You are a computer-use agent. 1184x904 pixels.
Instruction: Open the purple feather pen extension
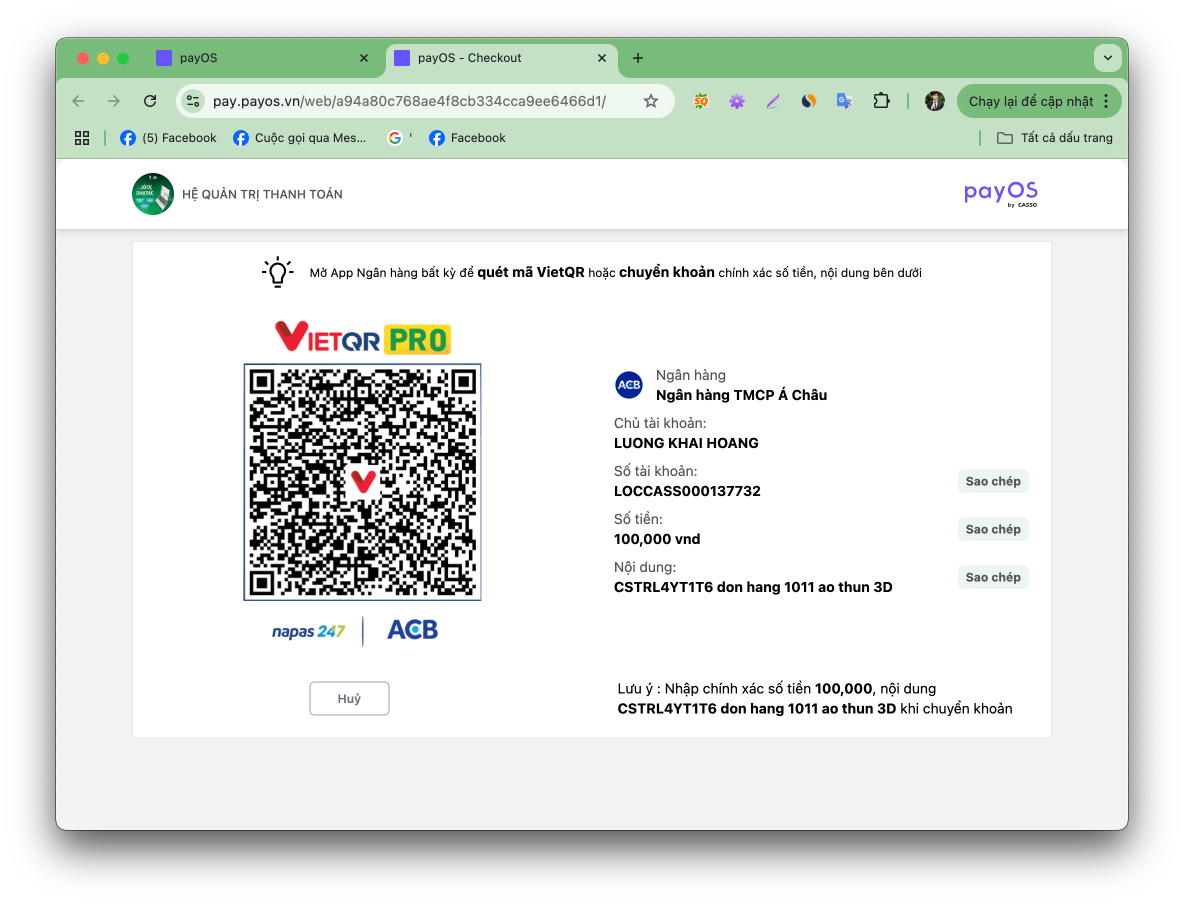coord(772,101)
